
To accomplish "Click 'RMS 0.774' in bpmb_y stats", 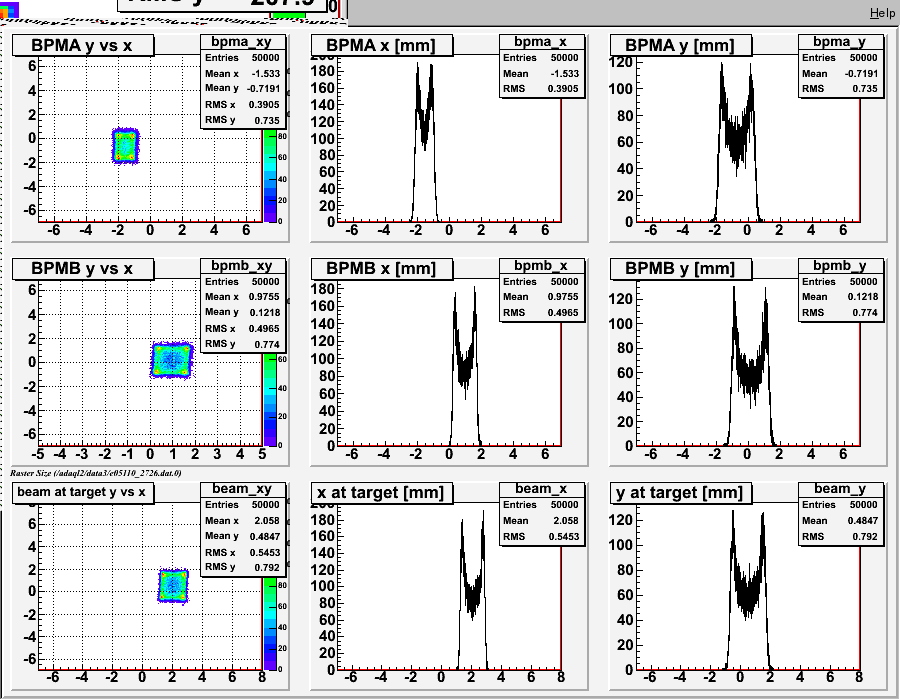I will point(841,312).
